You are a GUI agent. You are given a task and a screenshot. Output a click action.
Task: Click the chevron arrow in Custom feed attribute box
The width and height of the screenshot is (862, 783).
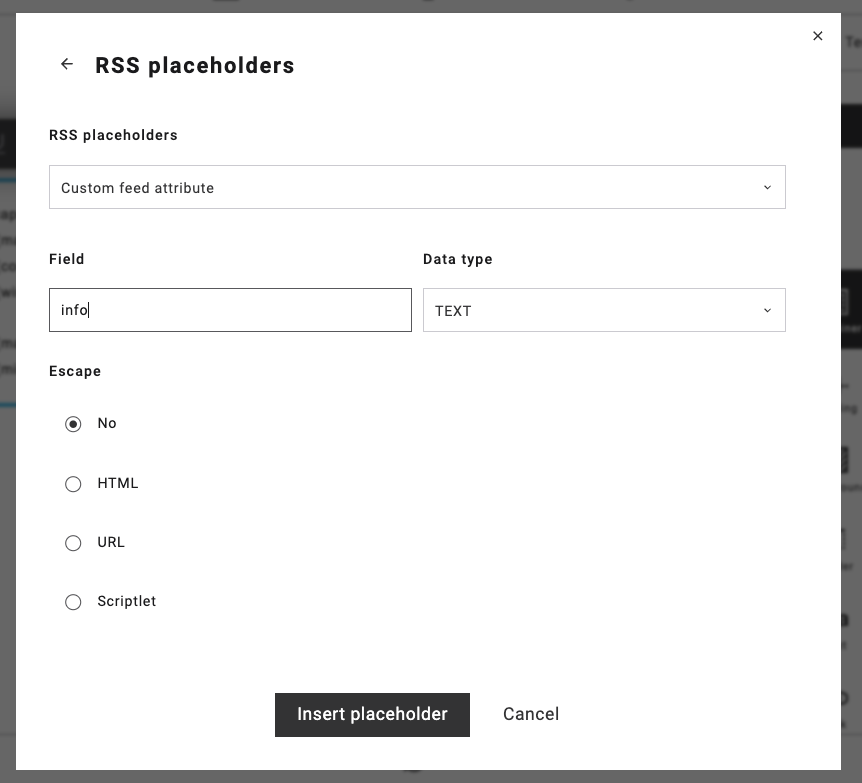tap(767, 187)
